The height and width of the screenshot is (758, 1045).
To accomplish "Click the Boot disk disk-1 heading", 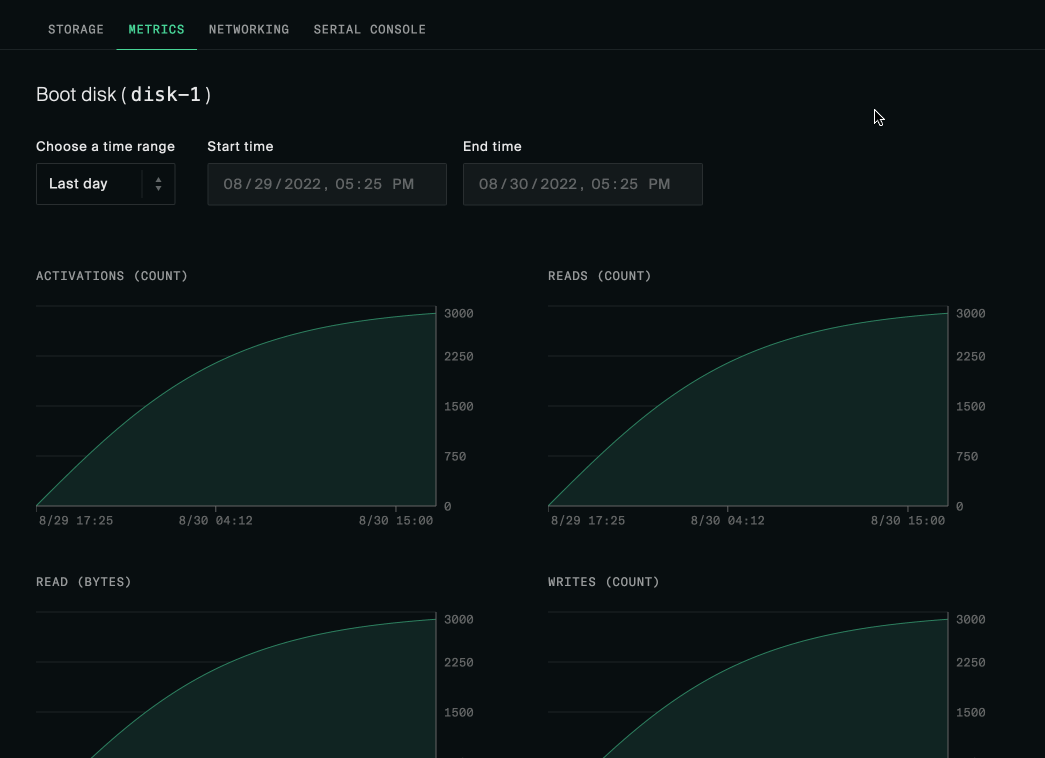I will click(x=123, y=95).
